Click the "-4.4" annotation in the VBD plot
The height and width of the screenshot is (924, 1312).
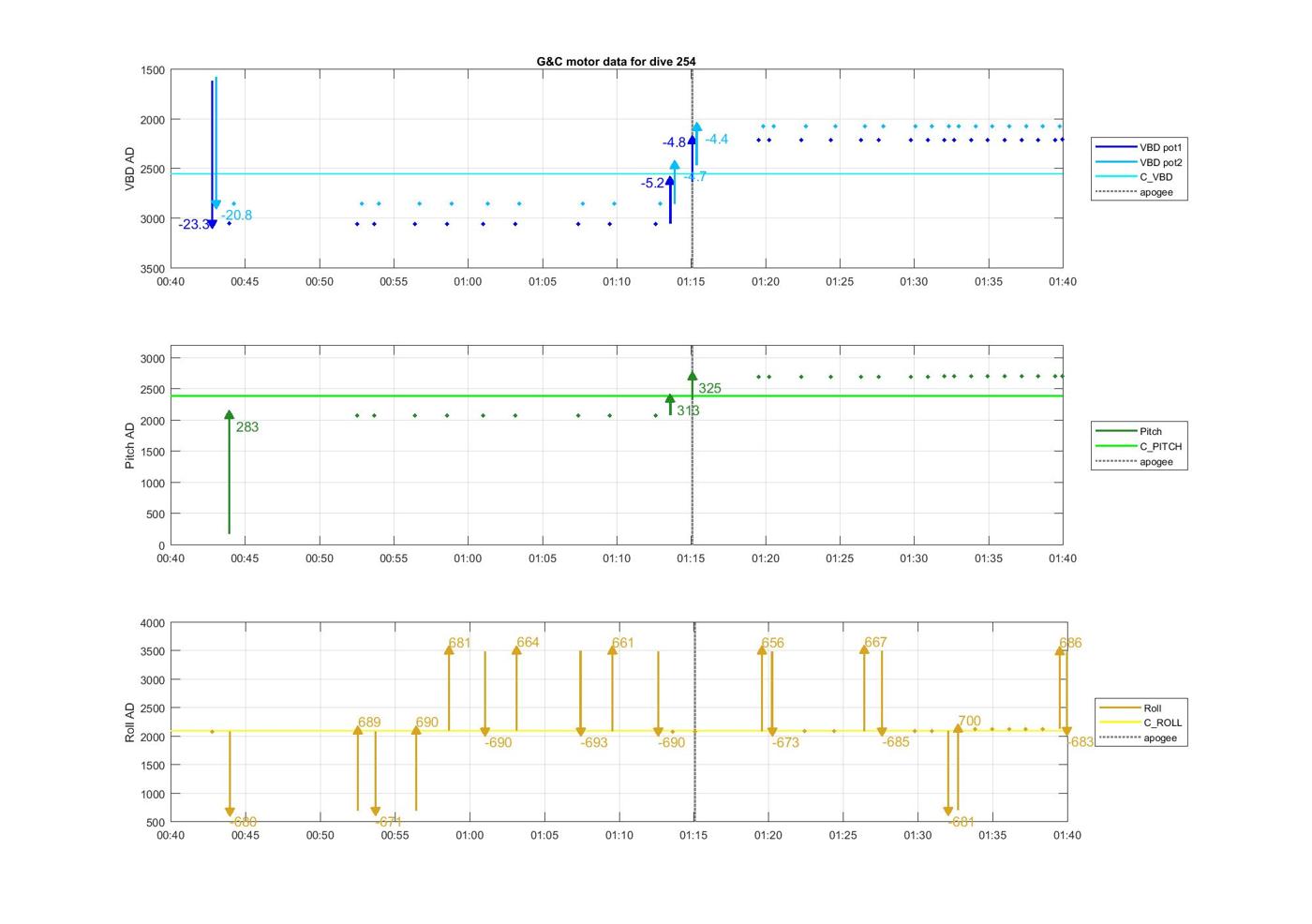tap(717, 140)
